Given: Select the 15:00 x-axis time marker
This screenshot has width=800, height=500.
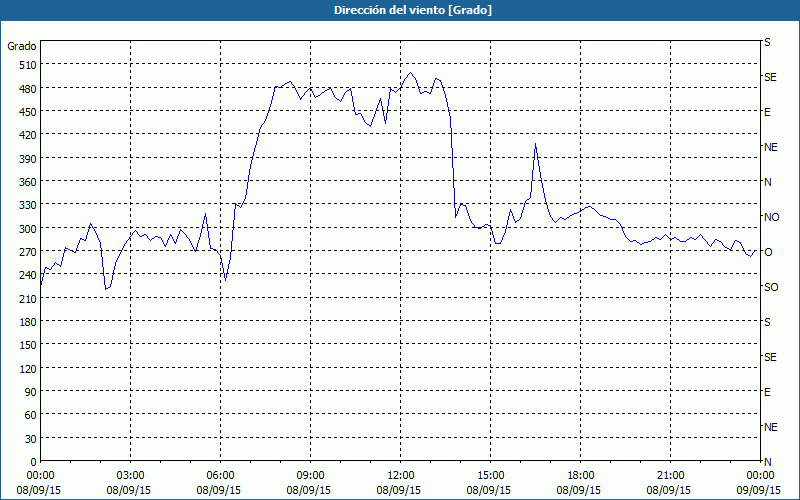Looking at the screenshot, I should 490,475.
